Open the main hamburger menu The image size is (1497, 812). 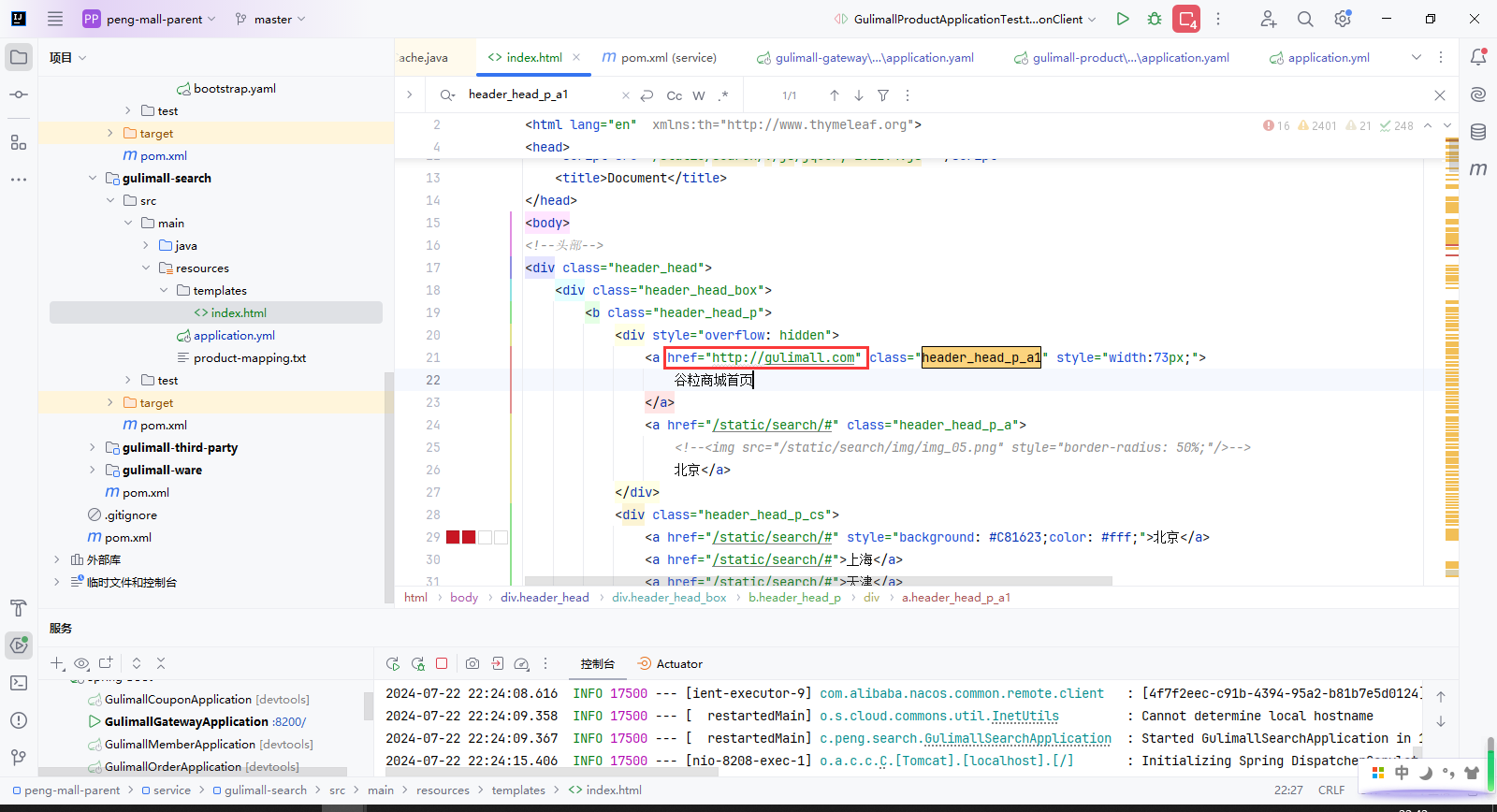click(x=55, y=19)
